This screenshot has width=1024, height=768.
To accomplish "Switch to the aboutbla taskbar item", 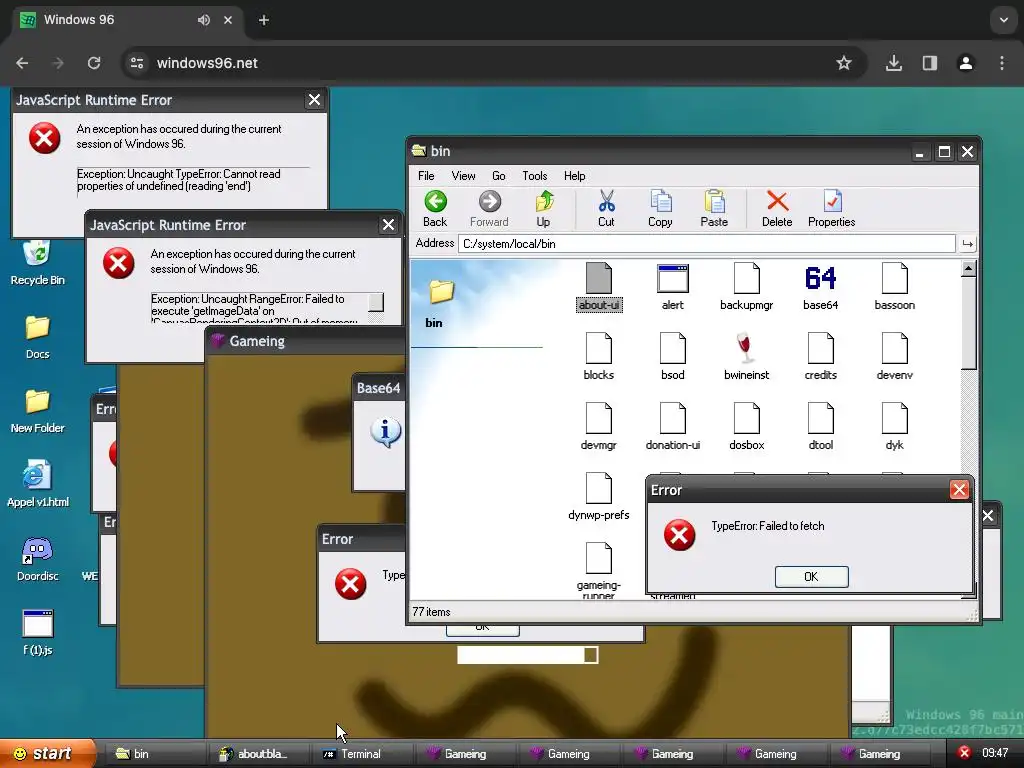I will (261, 754).
